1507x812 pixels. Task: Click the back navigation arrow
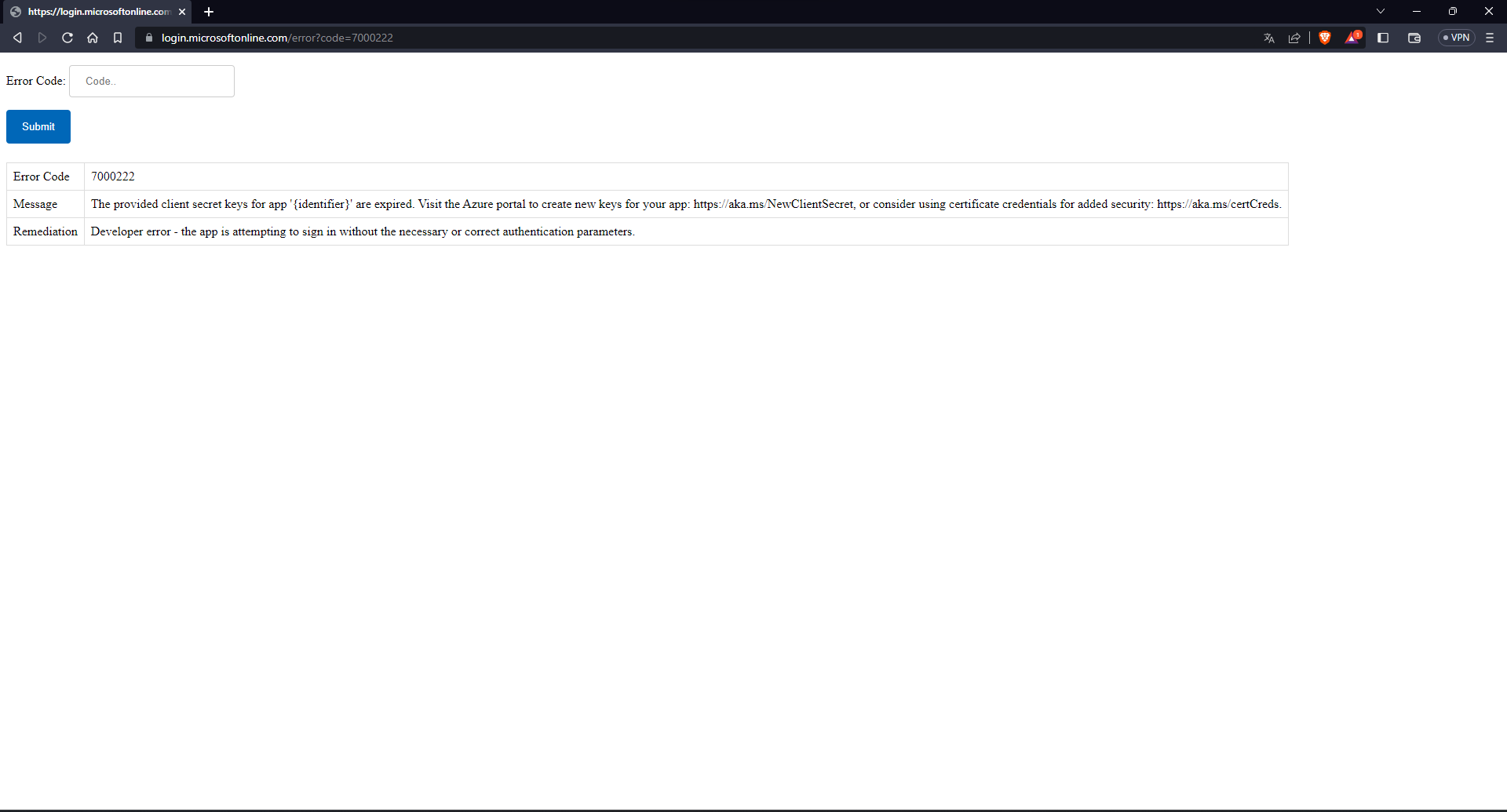(x=16, y=38)
